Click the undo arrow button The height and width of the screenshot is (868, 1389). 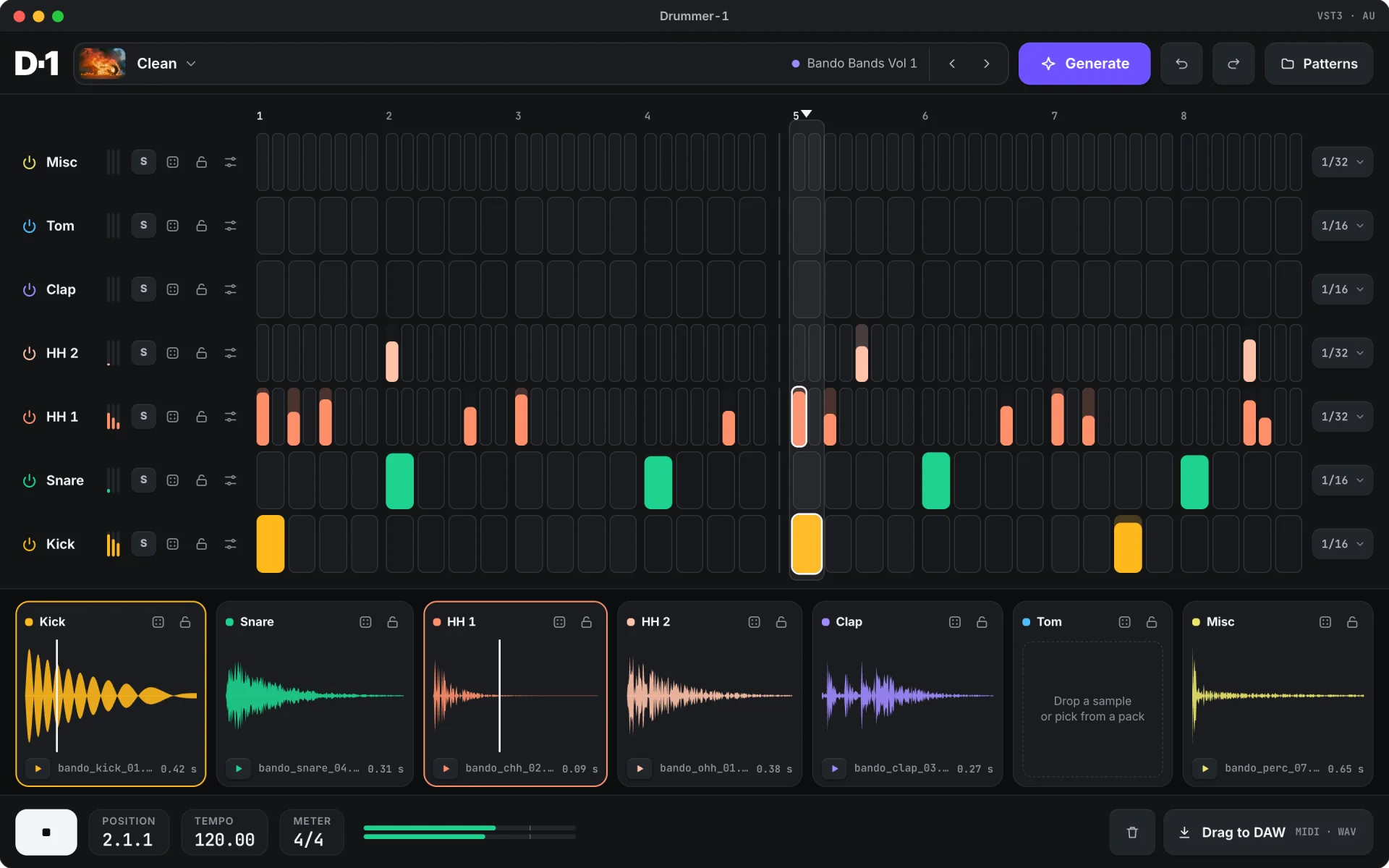click(1181, 64)
